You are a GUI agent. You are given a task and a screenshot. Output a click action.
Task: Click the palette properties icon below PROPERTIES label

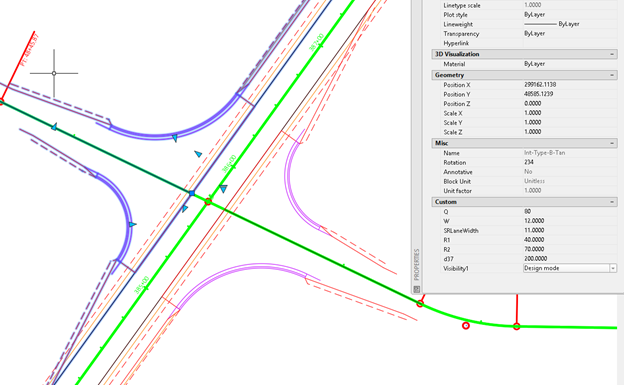pyautogui.click(x=417, y=289)
